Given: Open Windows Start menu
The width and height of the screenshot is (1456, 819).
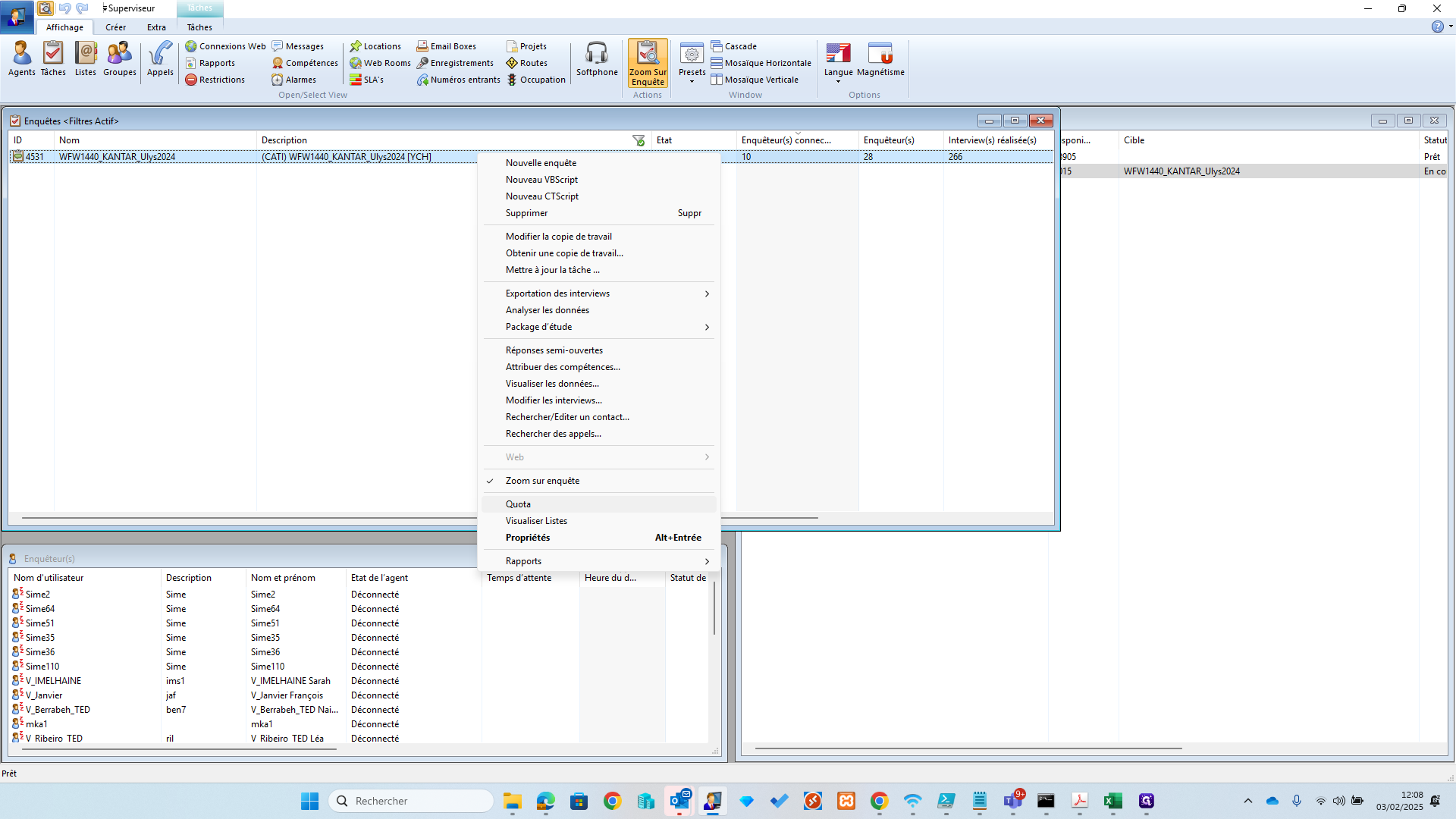Looking at the screenshot, I should pos(309,801).
